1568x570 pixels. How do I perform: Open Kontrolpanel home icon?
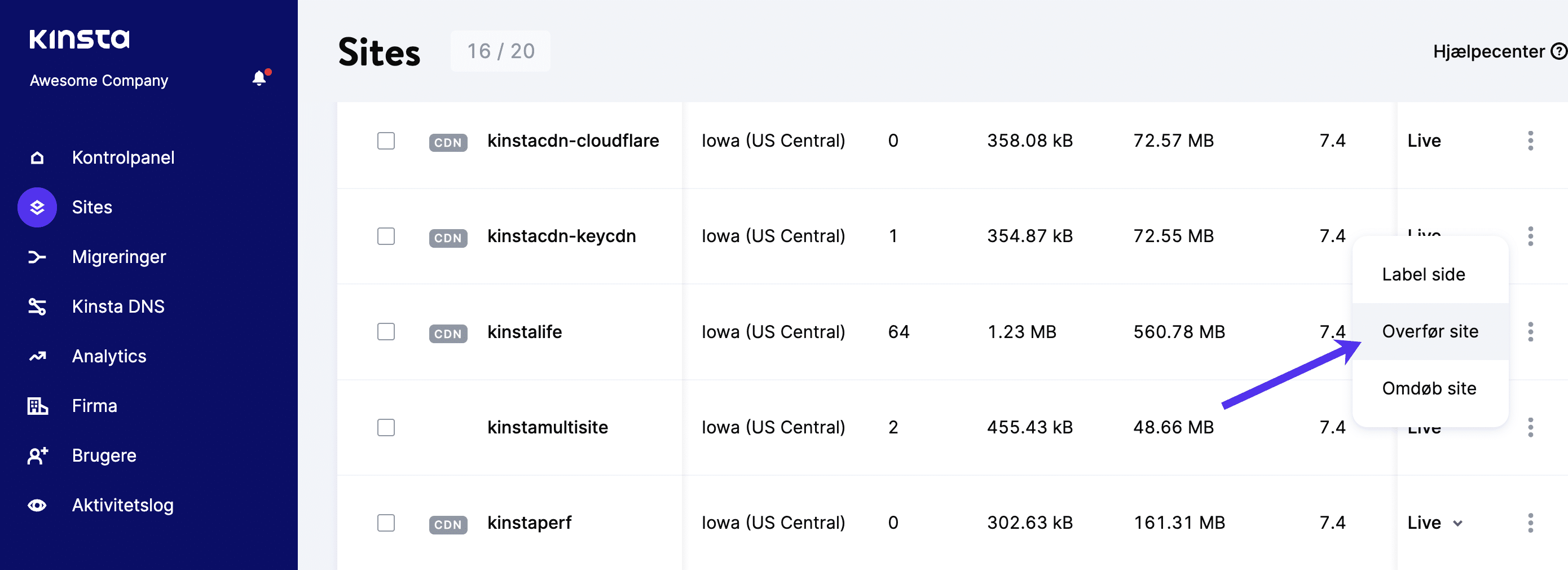(37, 157)
